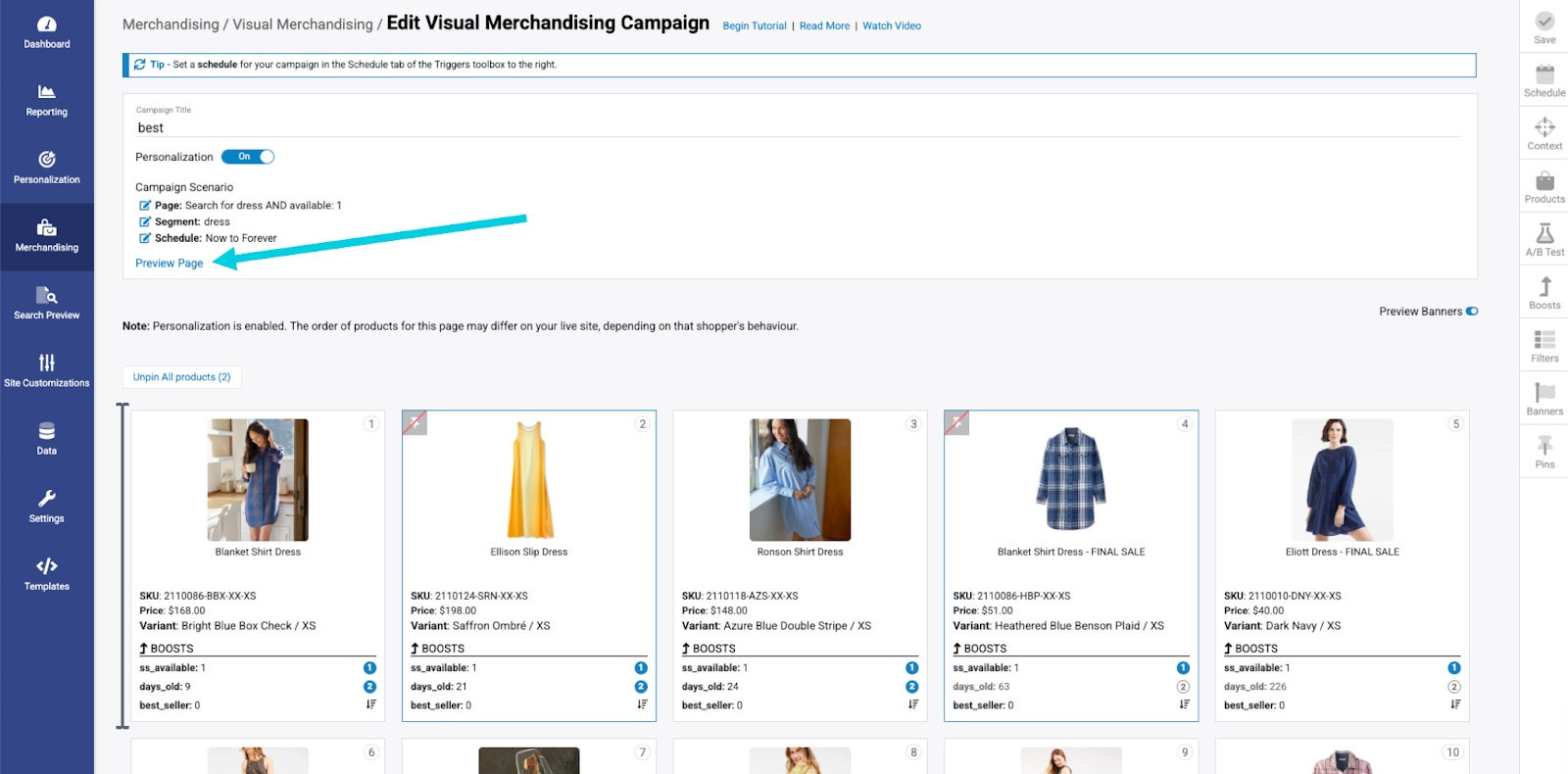Open Site Customizations in the sidebar
1568x774 pixels.
[x=47, y=371]
